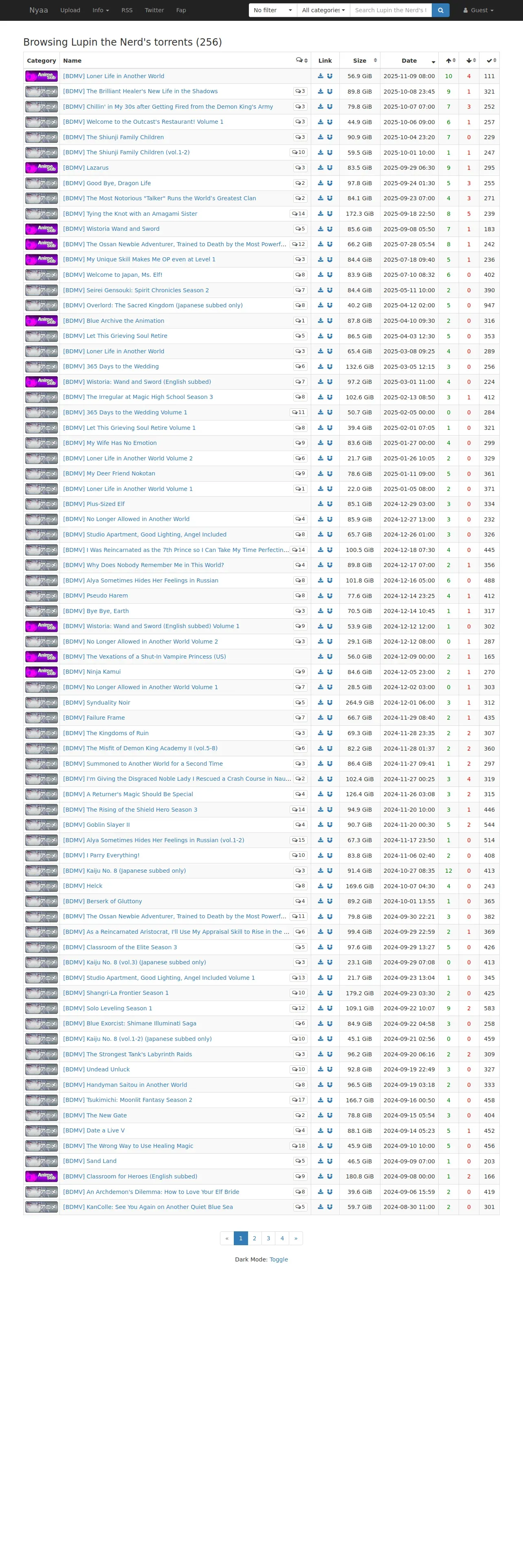The width and height of the screenshot is (523, 1568).
Task: Open torrent My Deer Friend Nokotan
Action: [x=109, y=473]
